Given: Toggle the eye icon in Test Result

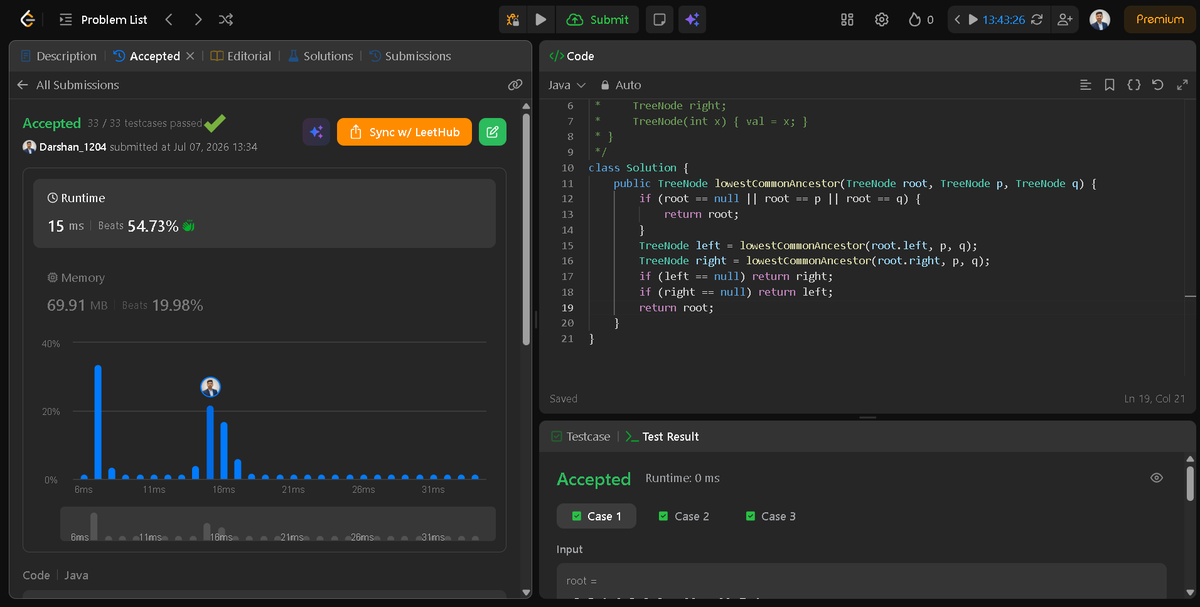Looking at the screenshot, I should (1157, 478).
